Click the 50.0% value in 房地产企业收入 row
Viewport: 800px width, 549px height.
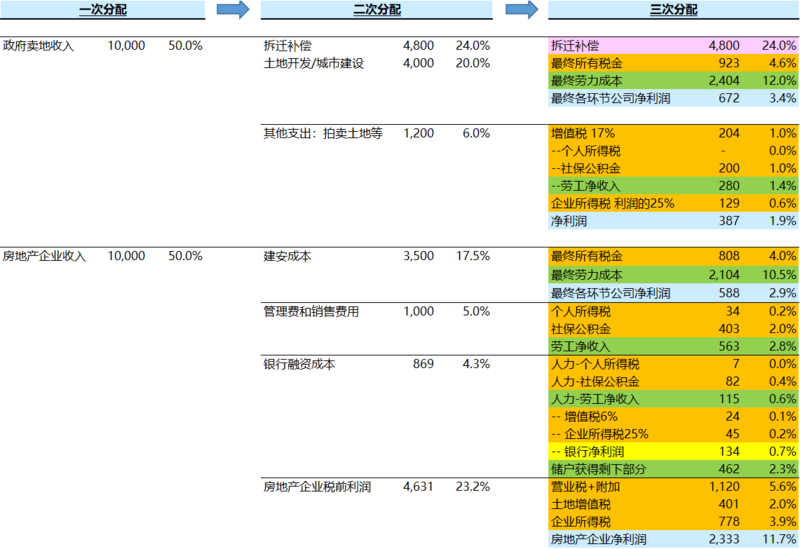tap(185, 256)
